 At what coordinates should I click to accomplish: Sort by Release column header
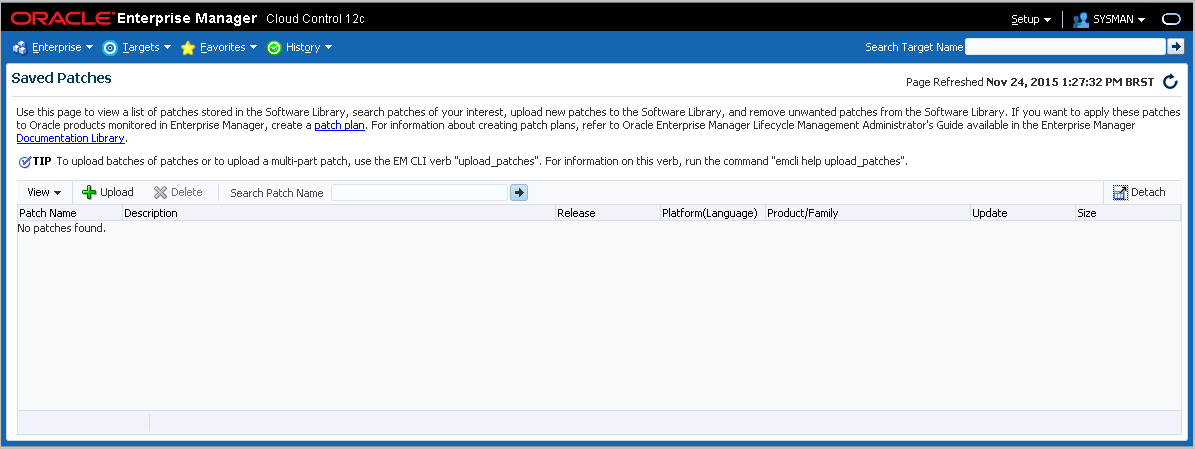pyautogui.click(x=607, y=213)
